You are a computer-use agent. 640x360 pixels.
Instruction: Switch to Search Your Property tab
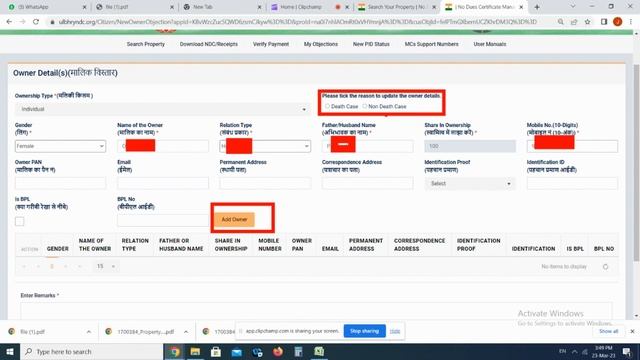point(396,7)
